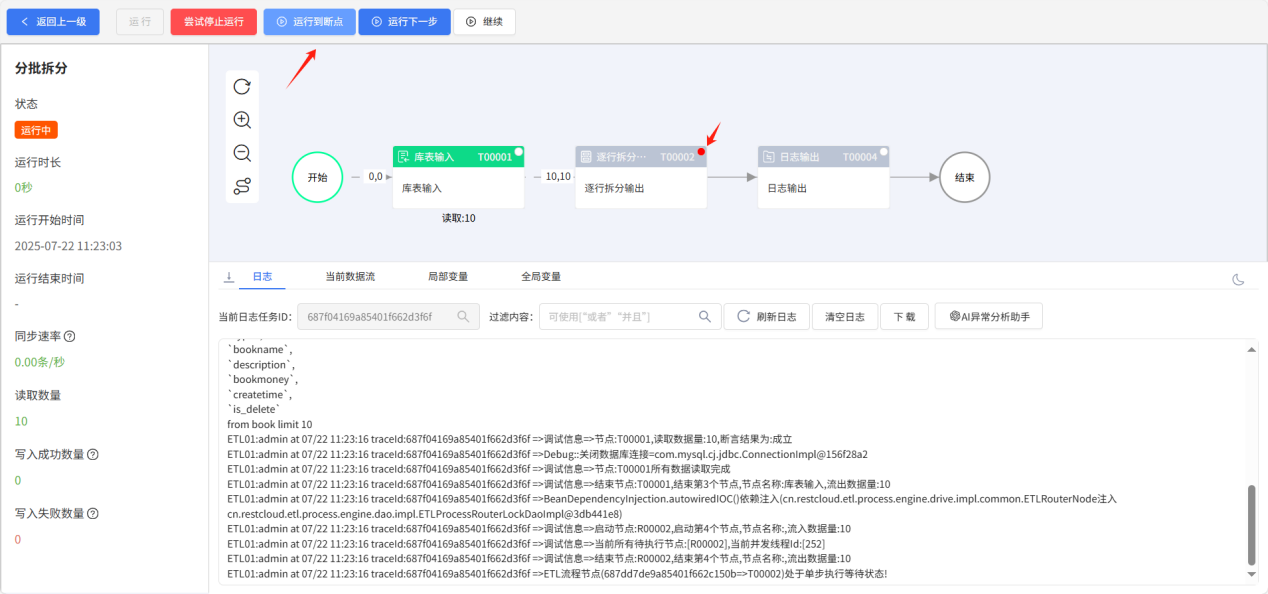Click the 写入失败数量 help icon

point(93,514)
